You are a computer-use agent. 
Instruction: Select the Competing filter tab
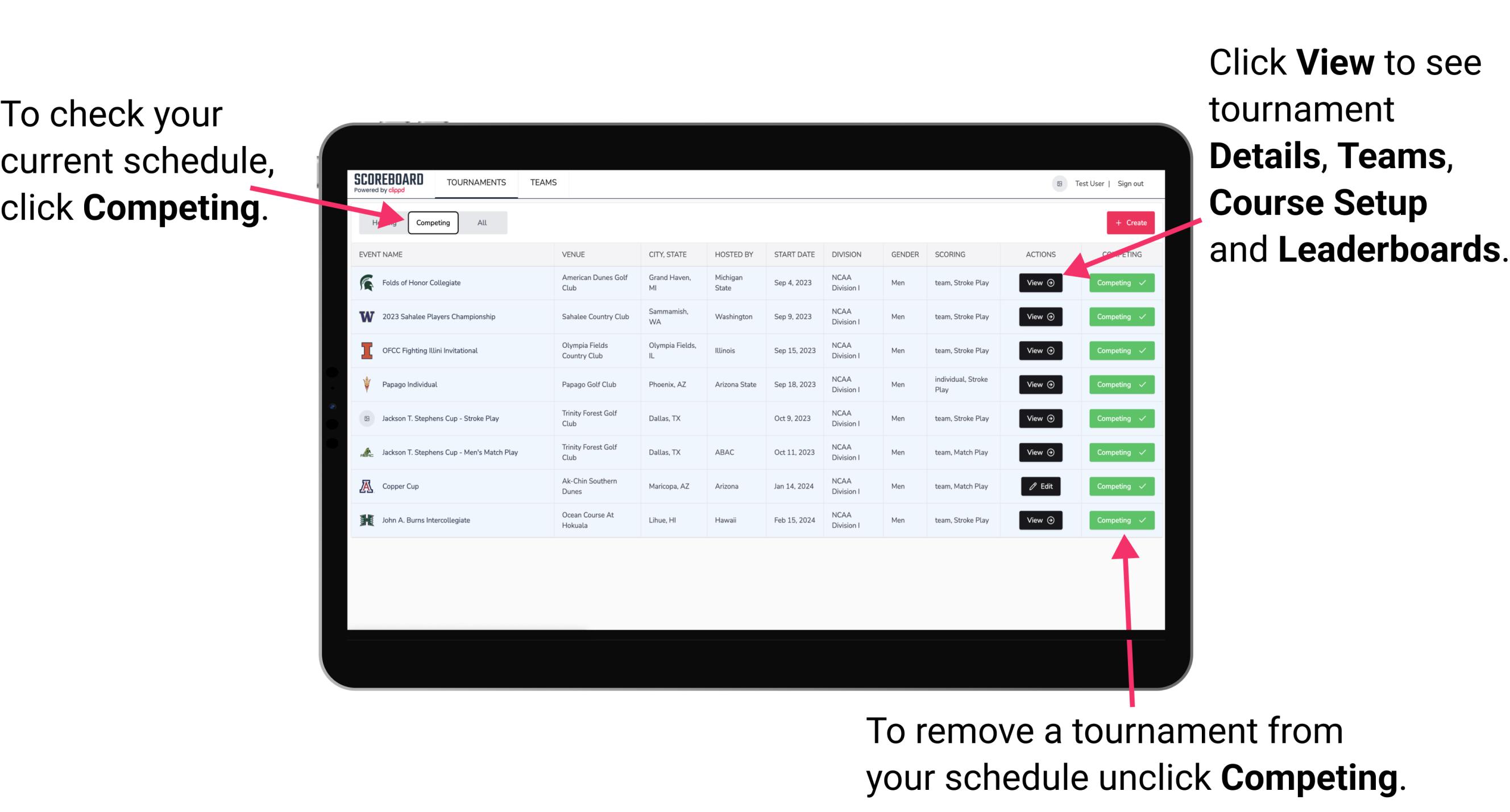coord(431,222)
